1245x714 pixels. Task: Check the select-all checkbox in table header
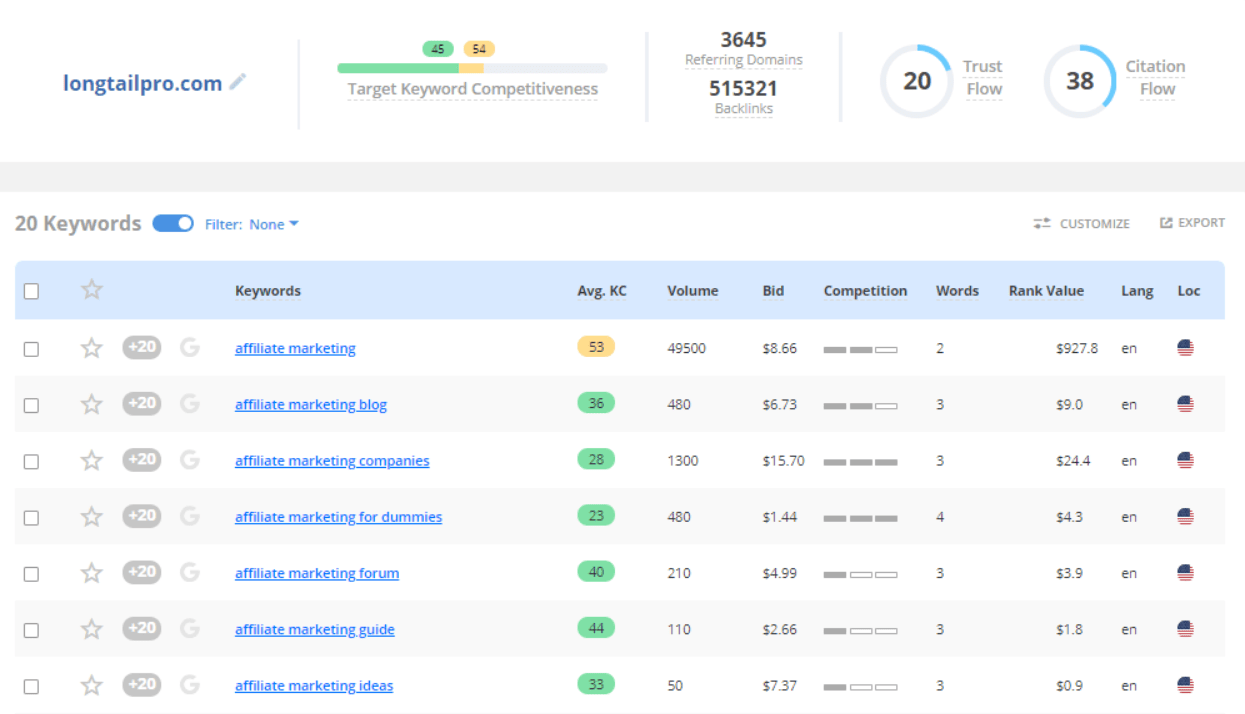pos(31,291)
